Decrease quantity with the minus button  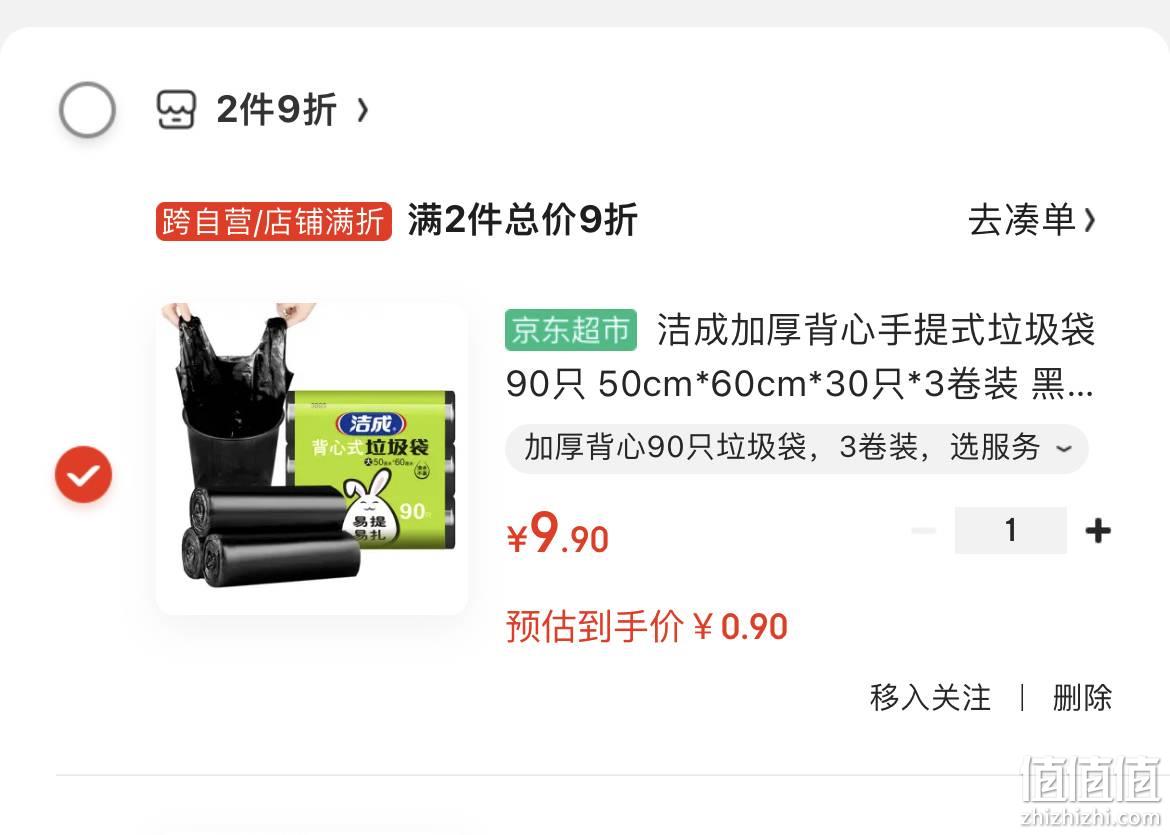pyautogui.click(x=923, y=531)
